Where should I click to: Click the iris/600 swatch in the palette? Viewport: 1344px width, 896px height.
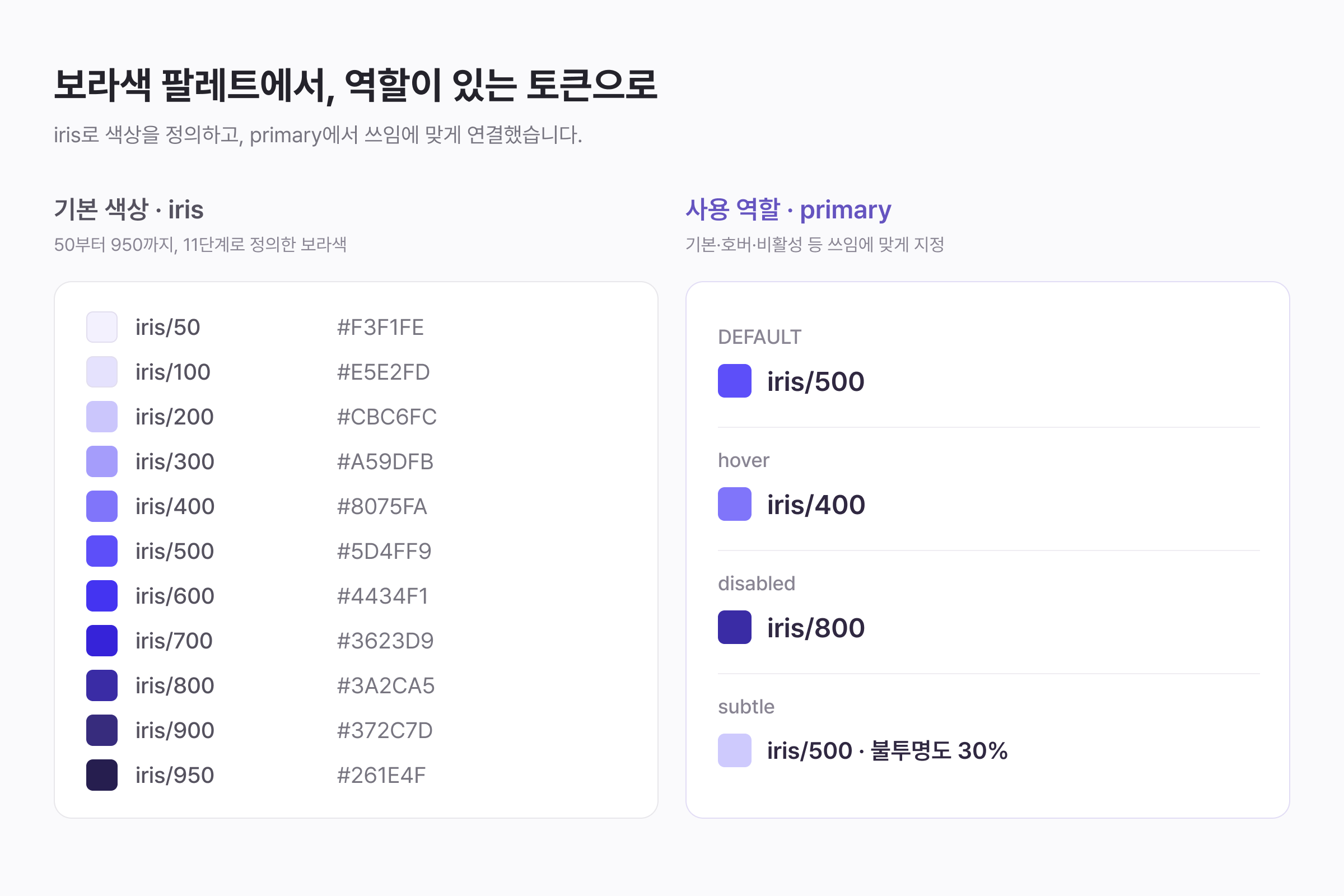[102, 596]
